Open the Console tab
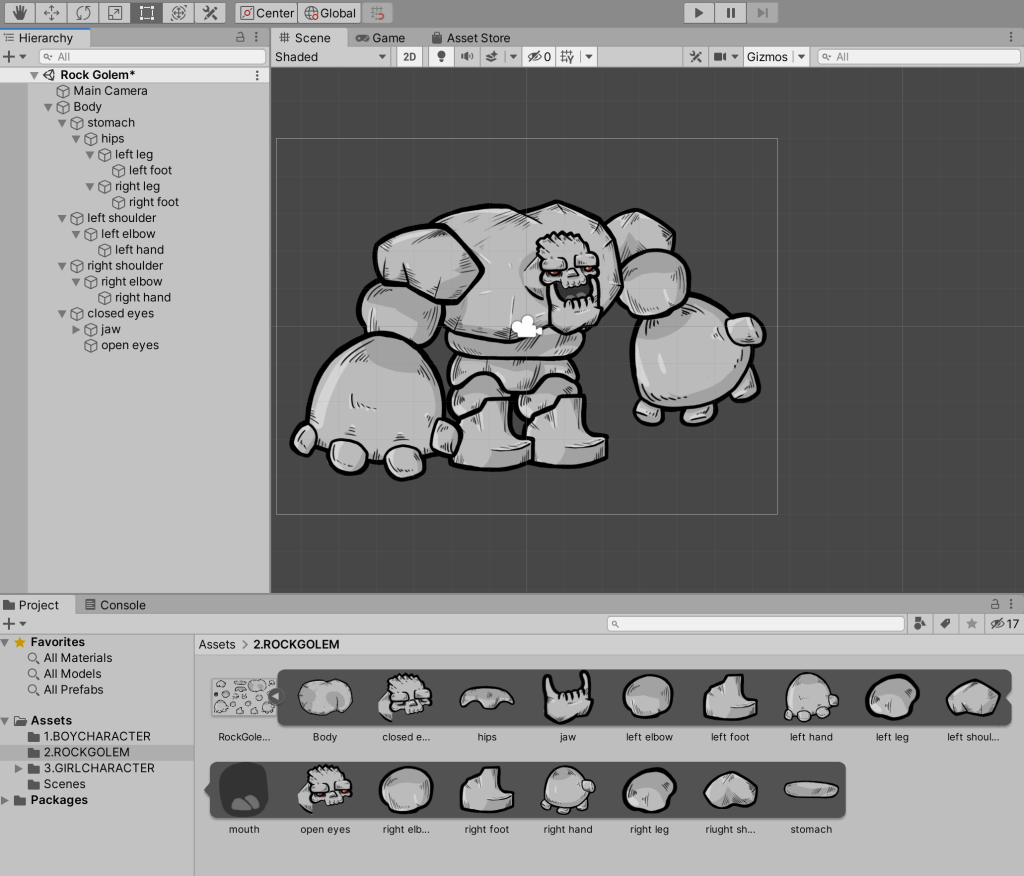This screenshot has height=876, width=1024. (x=115, y=605)
